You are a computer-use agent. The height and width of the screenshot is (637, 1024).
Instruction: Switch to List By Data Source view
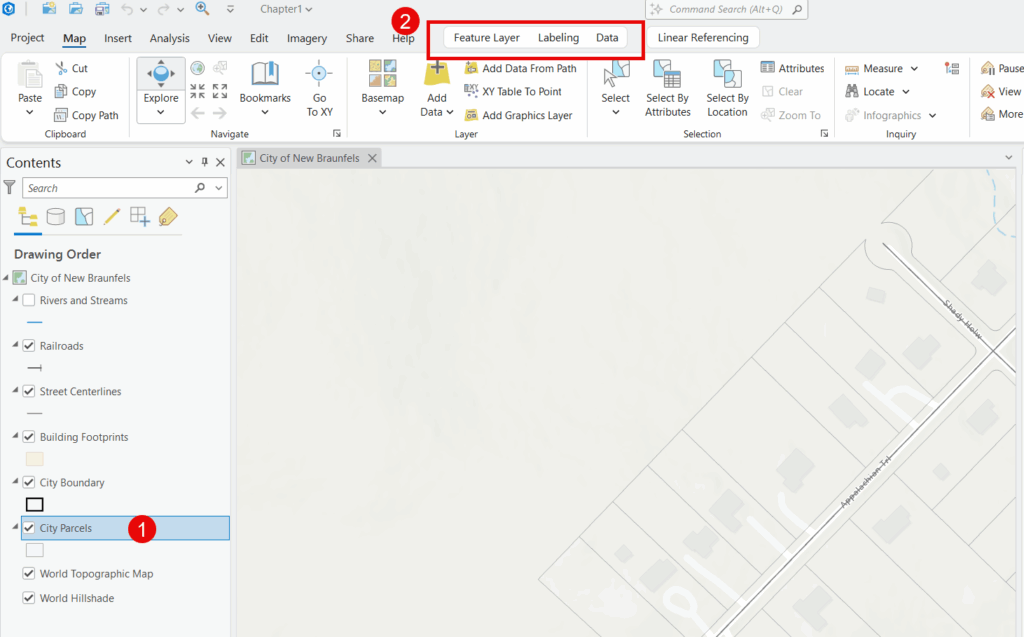[56, 216]
